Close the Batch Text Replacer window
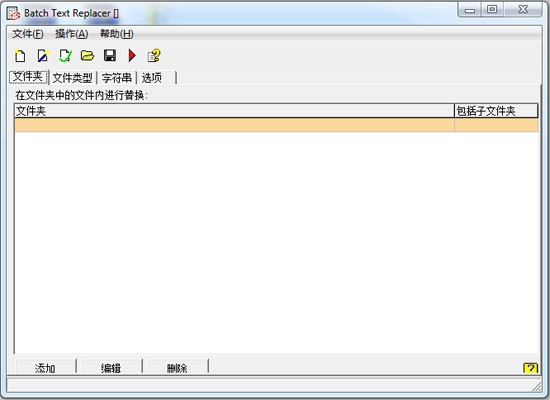 [523, 10]
